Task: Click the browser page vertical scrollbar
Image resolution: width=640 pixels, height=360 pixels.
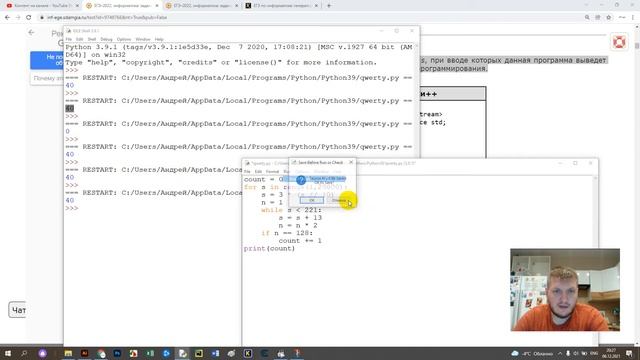Action: pos(637,184)
